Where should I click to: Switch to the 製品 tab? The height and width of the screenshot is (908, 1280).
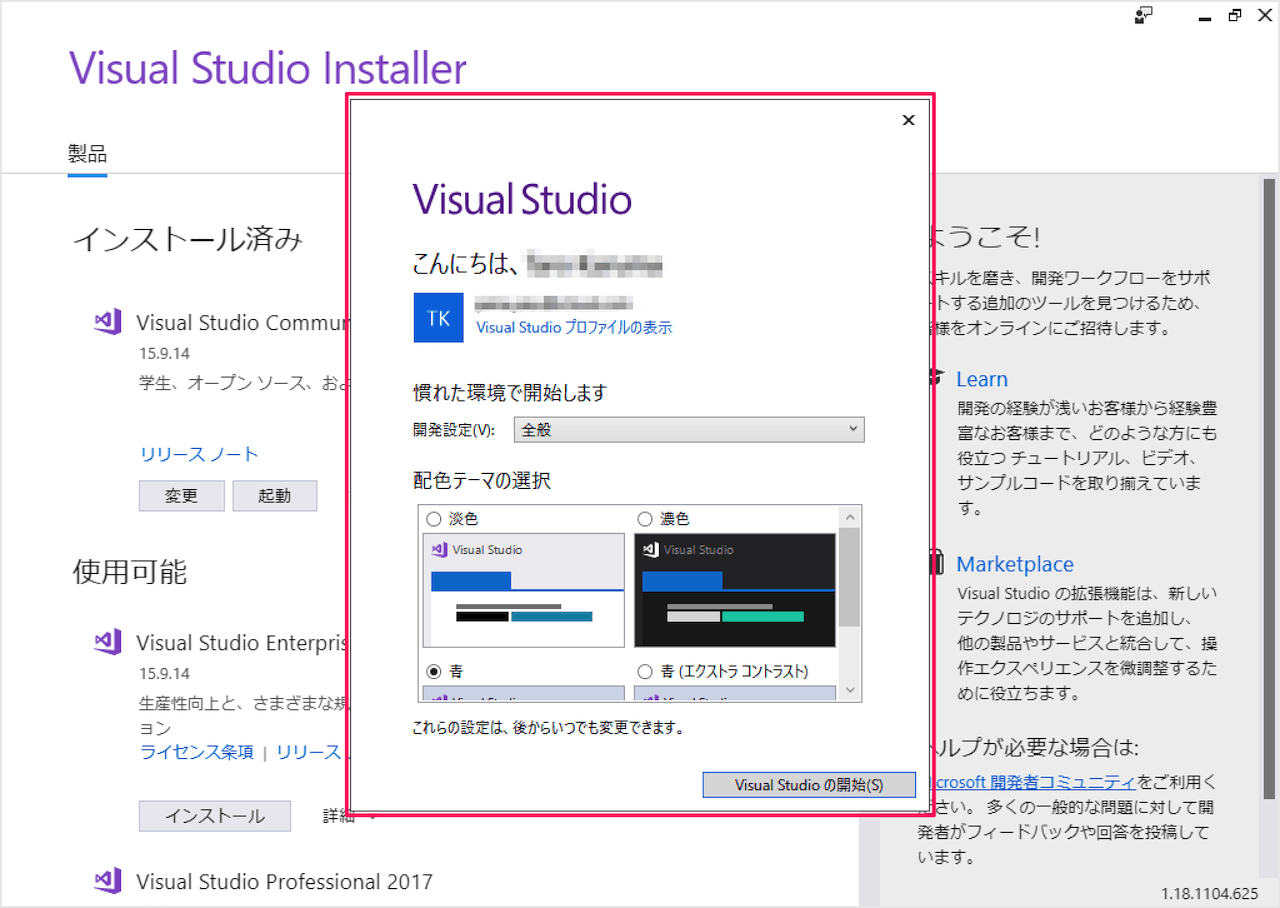click(87, 154)
